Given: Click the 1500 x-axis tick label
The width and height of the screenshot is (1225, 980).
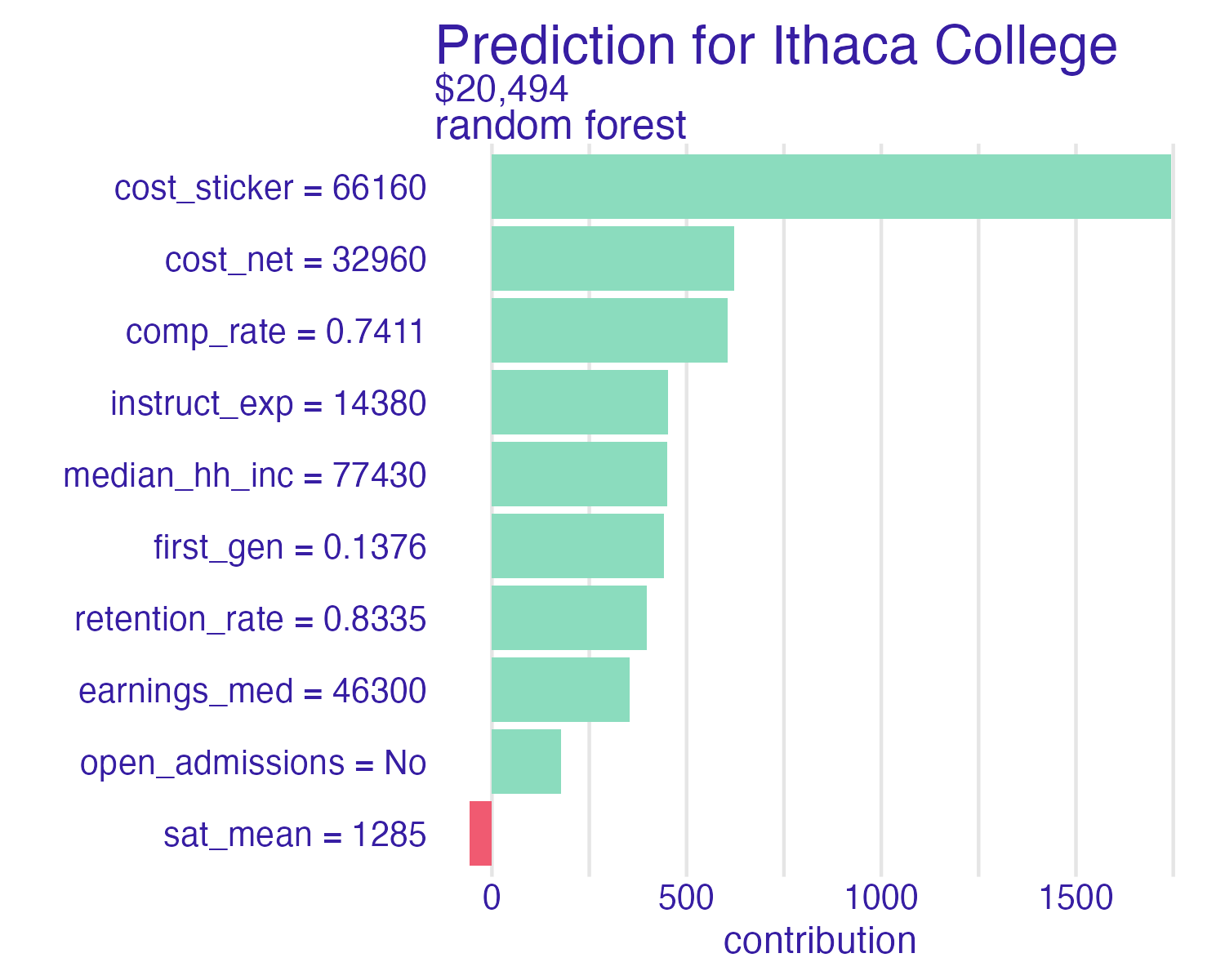Looking at the screenshot, I should [x=1076, y=898].
